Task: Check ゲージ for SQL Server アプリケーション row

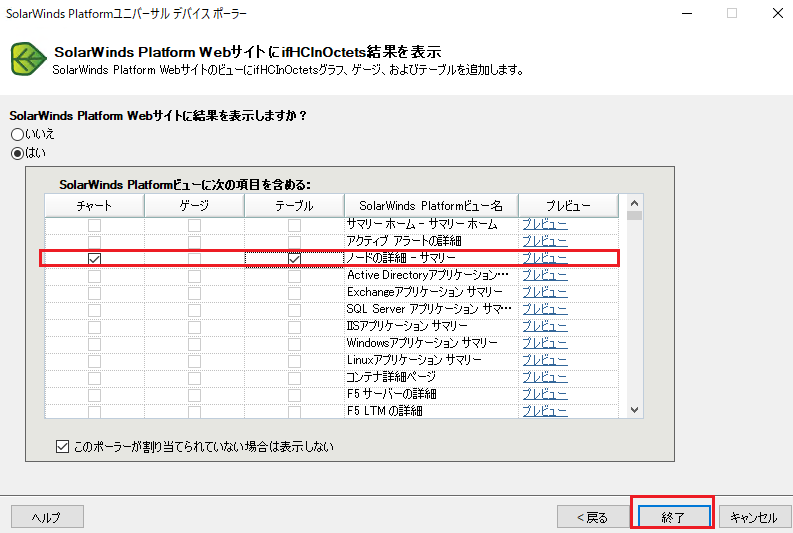Action: click(x=194, y=310)
